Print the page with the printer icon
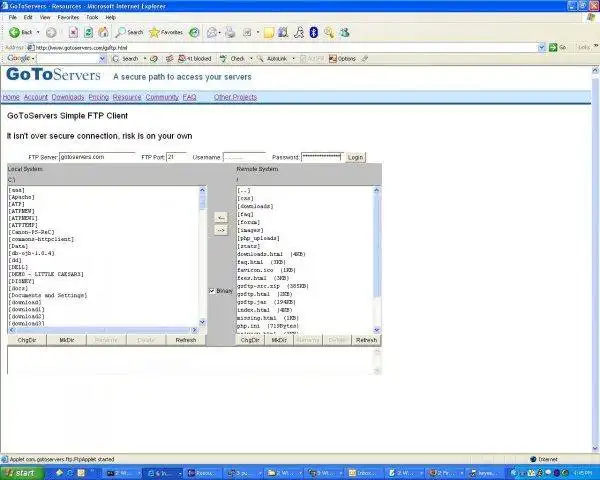 [230, 33]
